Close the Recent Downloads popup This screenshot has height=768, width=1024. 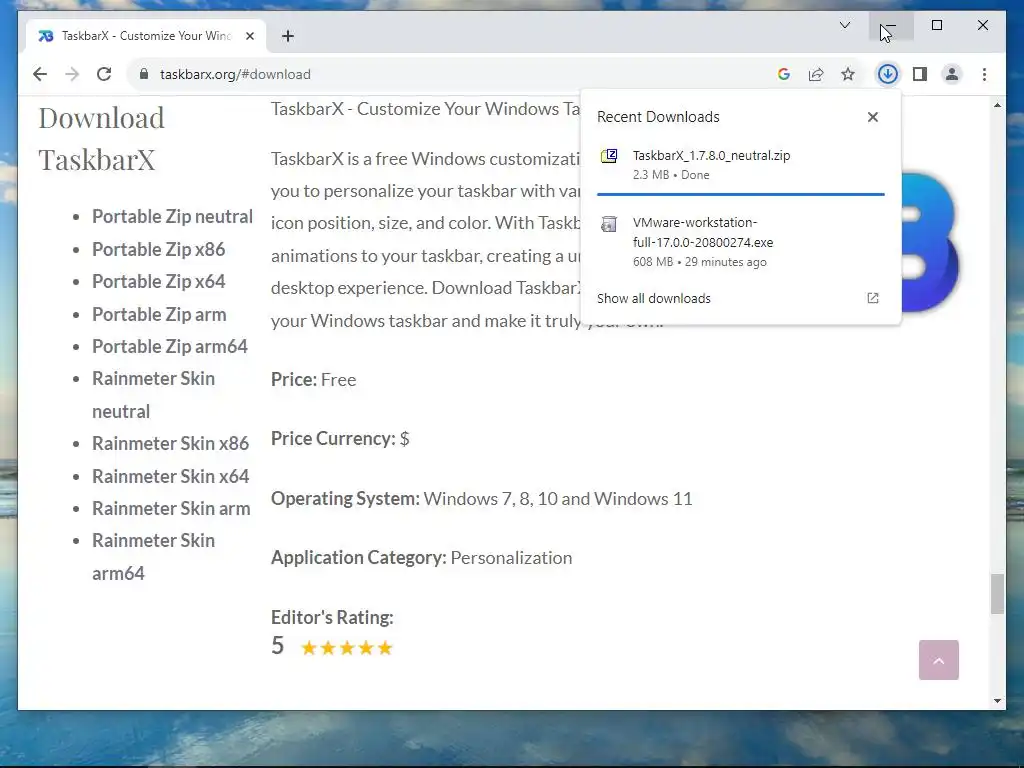click(872, 117)
